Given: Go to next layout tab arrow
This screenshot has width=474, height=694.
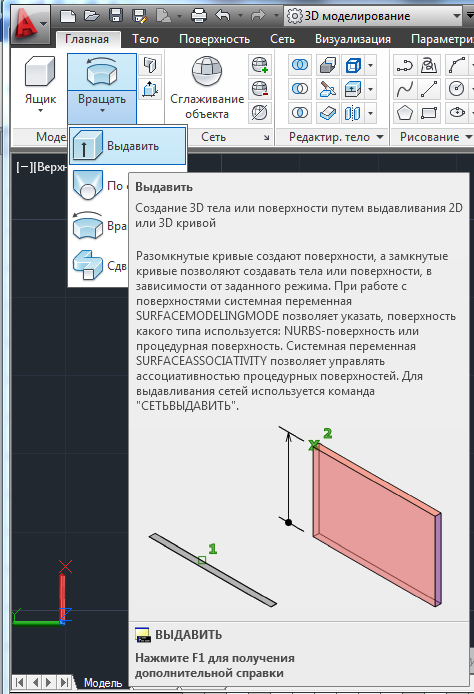Looking at the screenshot, I should coord(49,682).
